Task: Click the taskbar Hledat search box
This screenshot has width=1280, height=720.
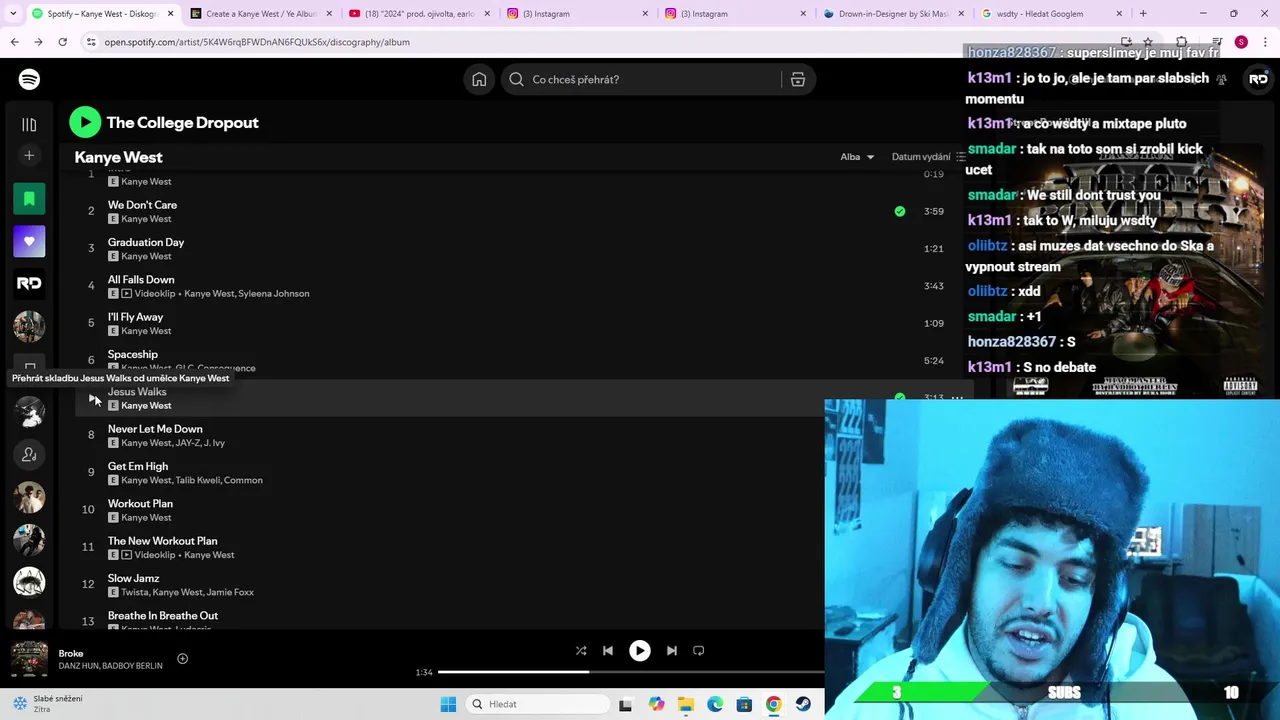Action: (x=538, y=704)
